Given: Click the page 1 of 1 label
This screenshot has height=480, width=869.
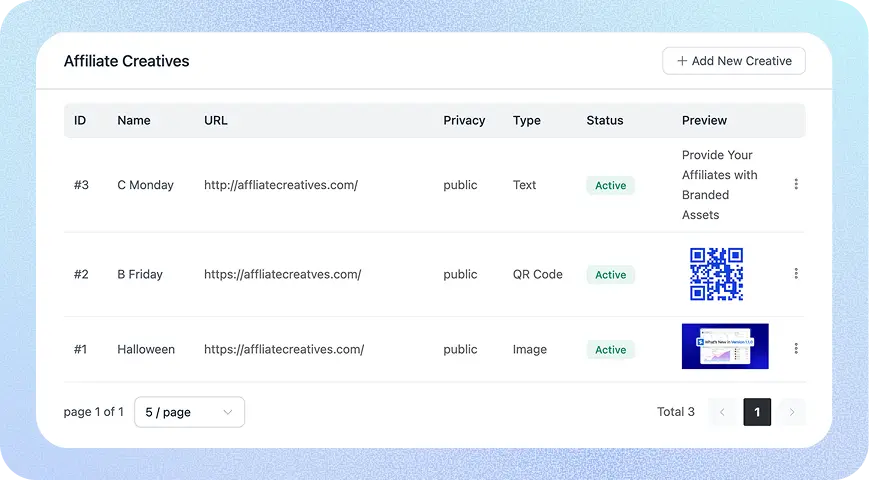Looking at the screenshot, I should [x=94, y=412].
